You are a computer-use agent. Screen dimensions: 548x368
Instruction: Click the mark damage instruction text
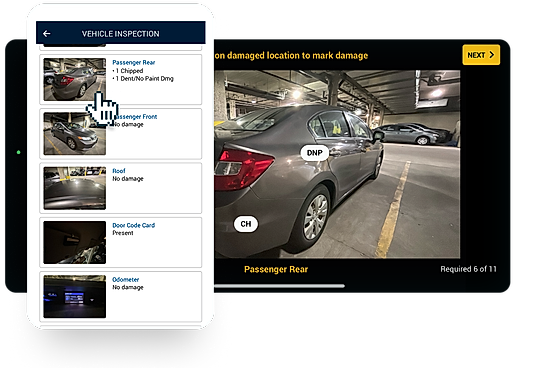(x=291, y=56)
